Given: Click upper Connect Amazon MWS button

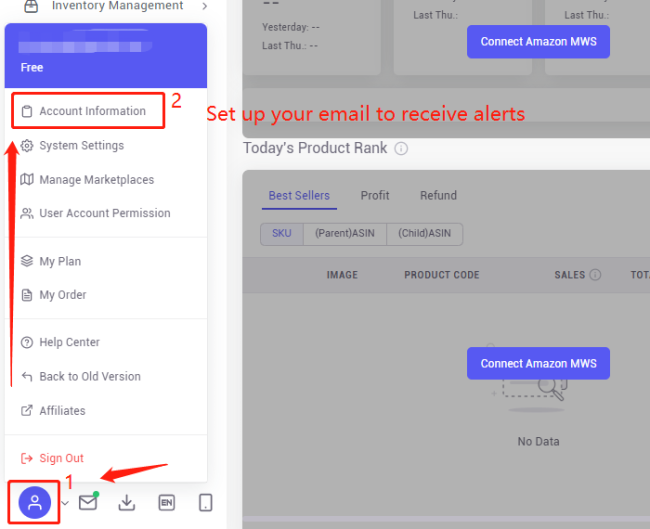Looking at the screenshot, I should pos(538,41).
